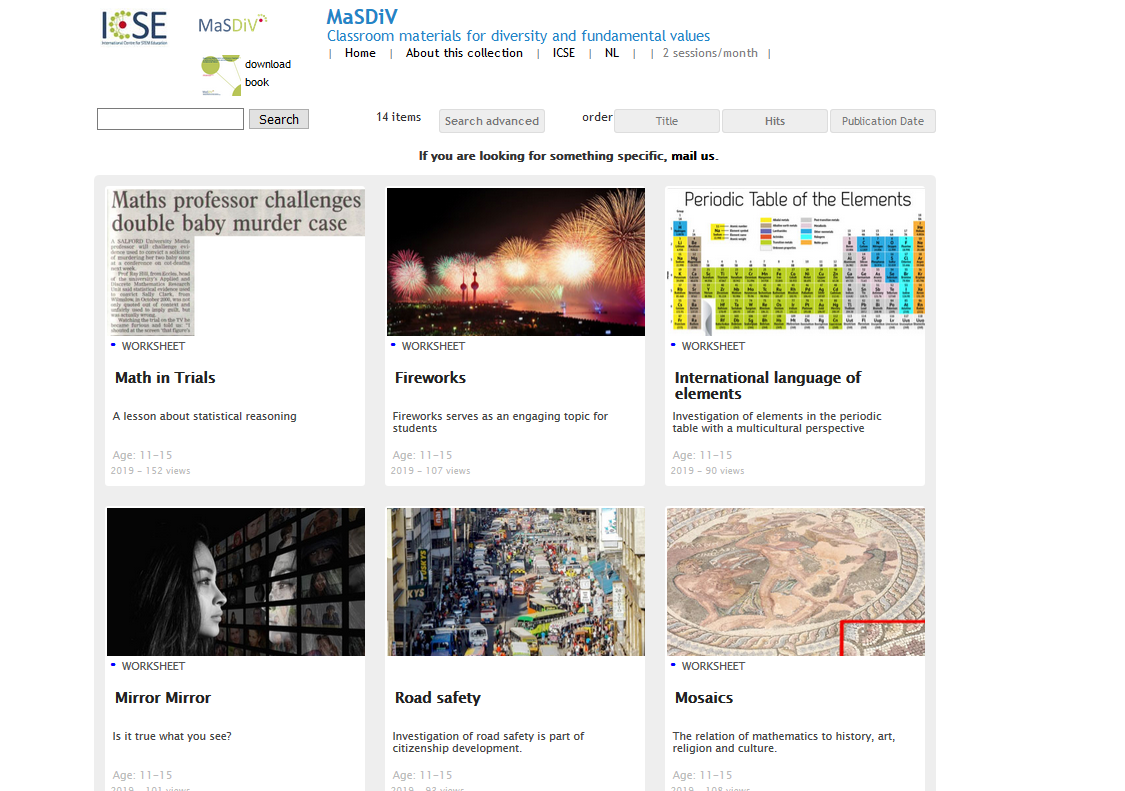Switch language to NL

click(x=611, y=54)
